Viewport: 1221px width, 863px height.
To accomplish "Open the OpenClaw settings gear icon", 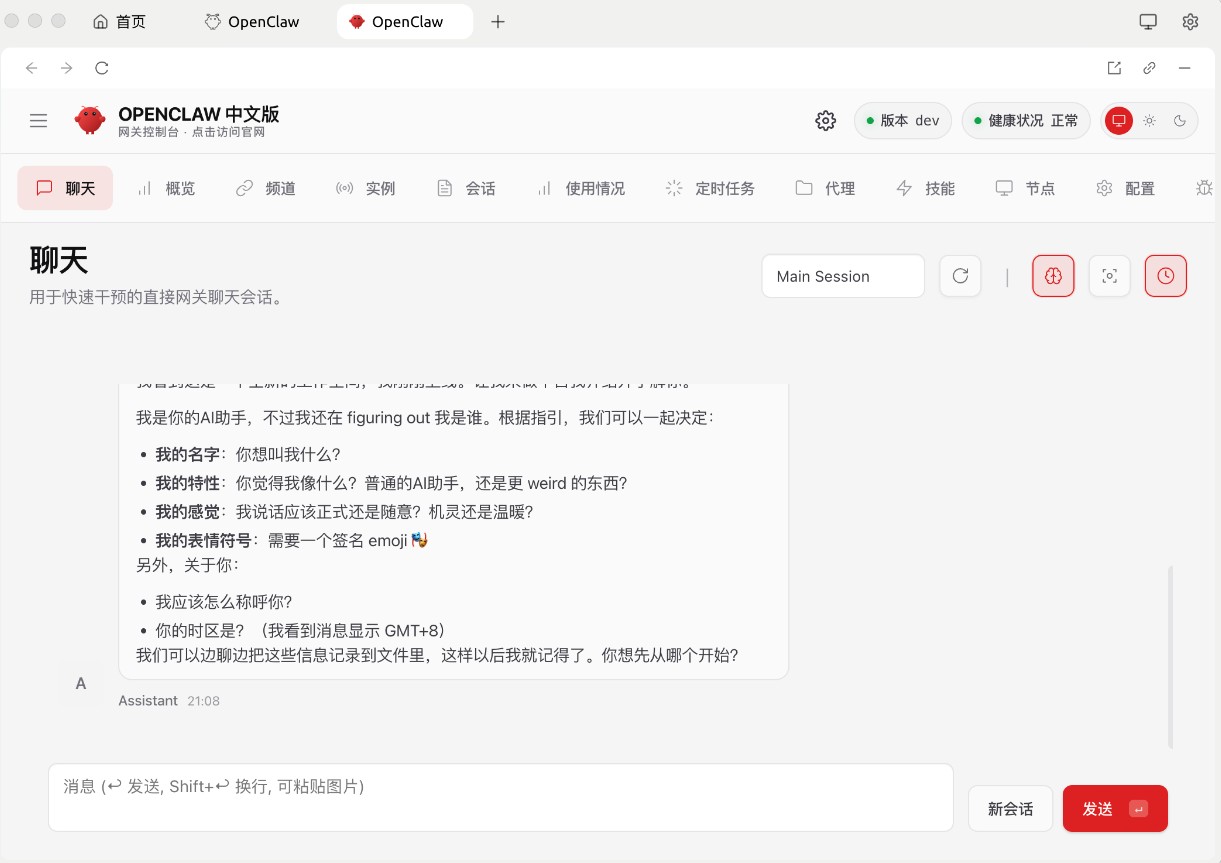I will (825, 120).
